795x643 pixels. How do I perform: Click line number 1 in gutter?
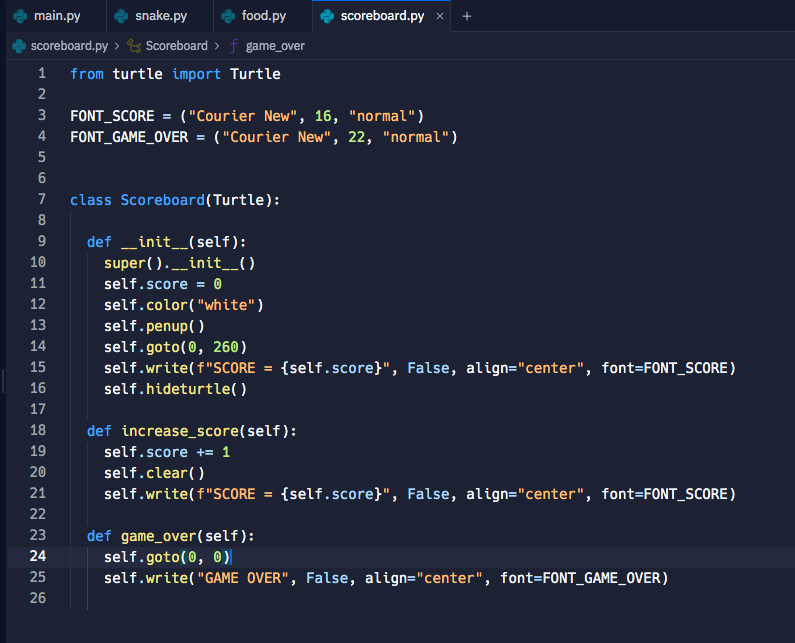42,74
